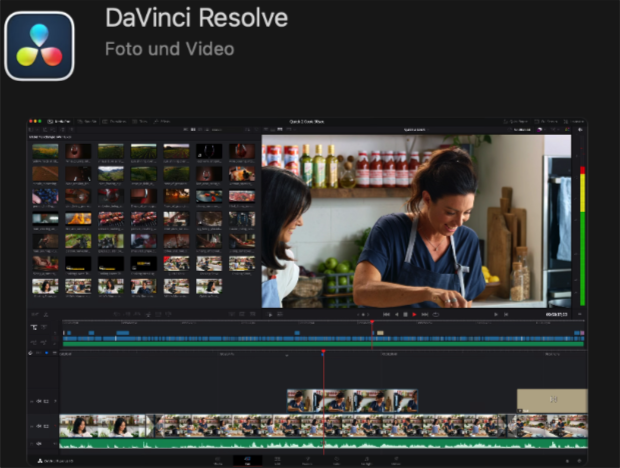Switch to the Color page tab
Viewport: 620px width, 468px height.
pos(336,460)
